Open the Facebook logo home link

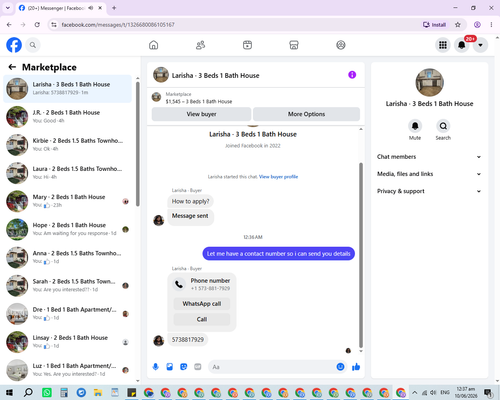14,45
